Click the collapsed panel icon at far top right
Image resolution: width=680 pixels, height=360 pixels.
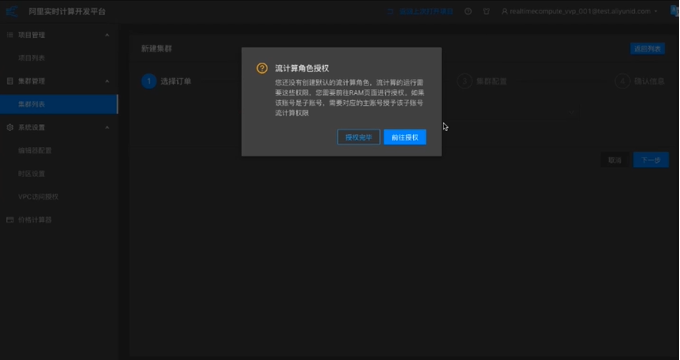coord(675,11)
